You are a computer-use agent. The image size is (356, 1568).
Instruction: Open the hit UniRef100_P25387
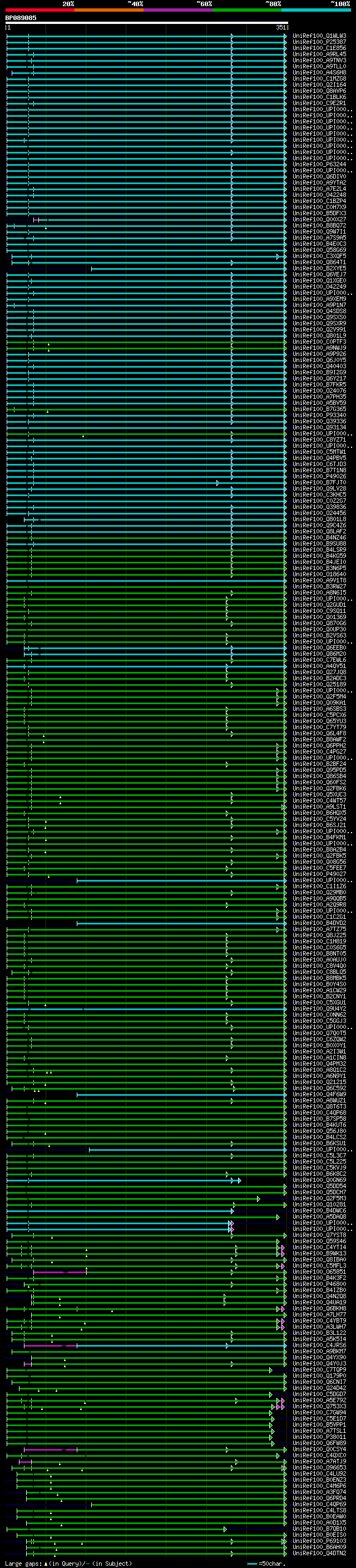click(x=319, y=42)
